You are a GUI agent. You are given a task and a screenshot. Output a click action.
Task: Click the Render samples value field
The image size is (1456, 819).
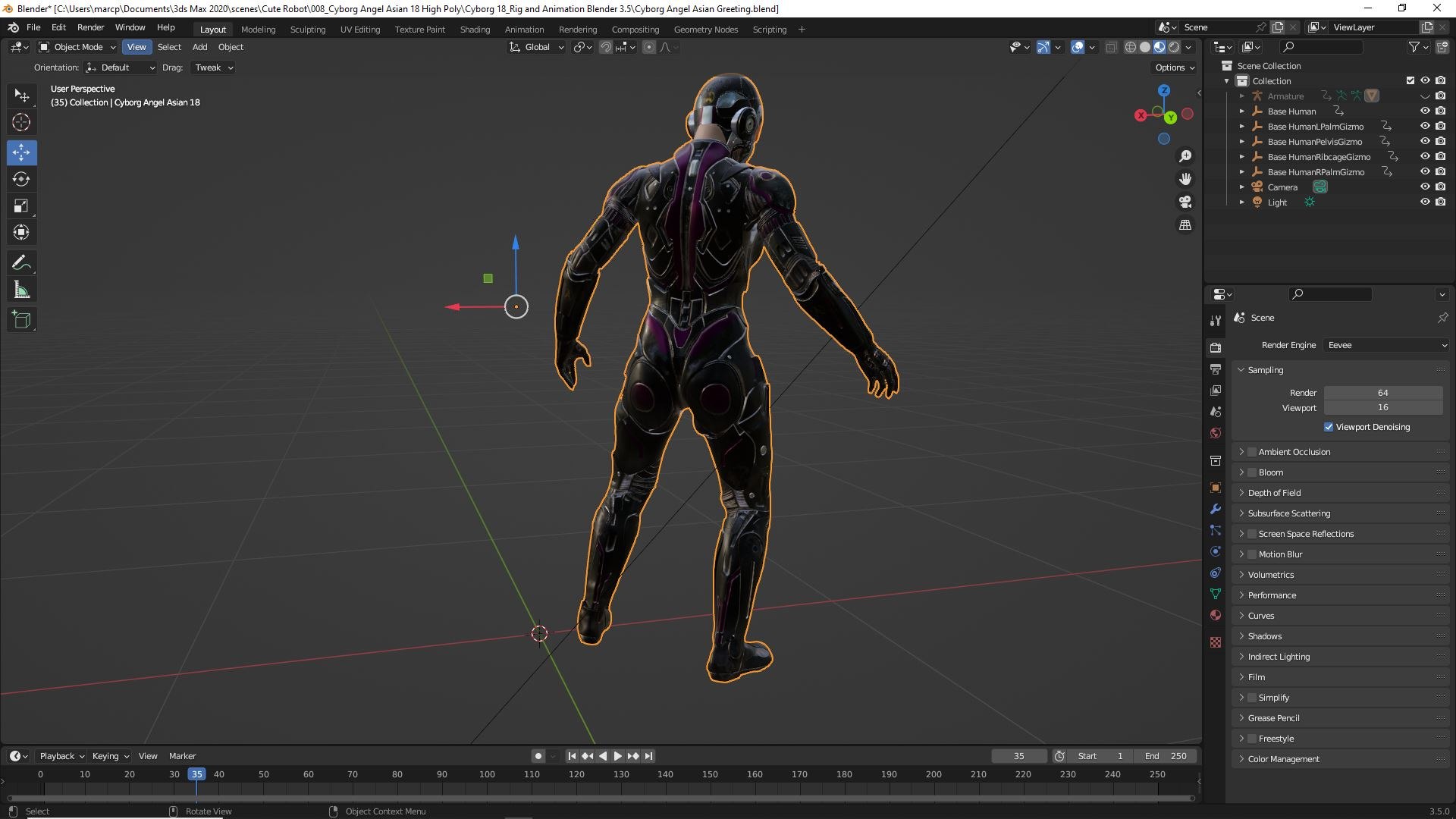click(x=1383, y=393)
